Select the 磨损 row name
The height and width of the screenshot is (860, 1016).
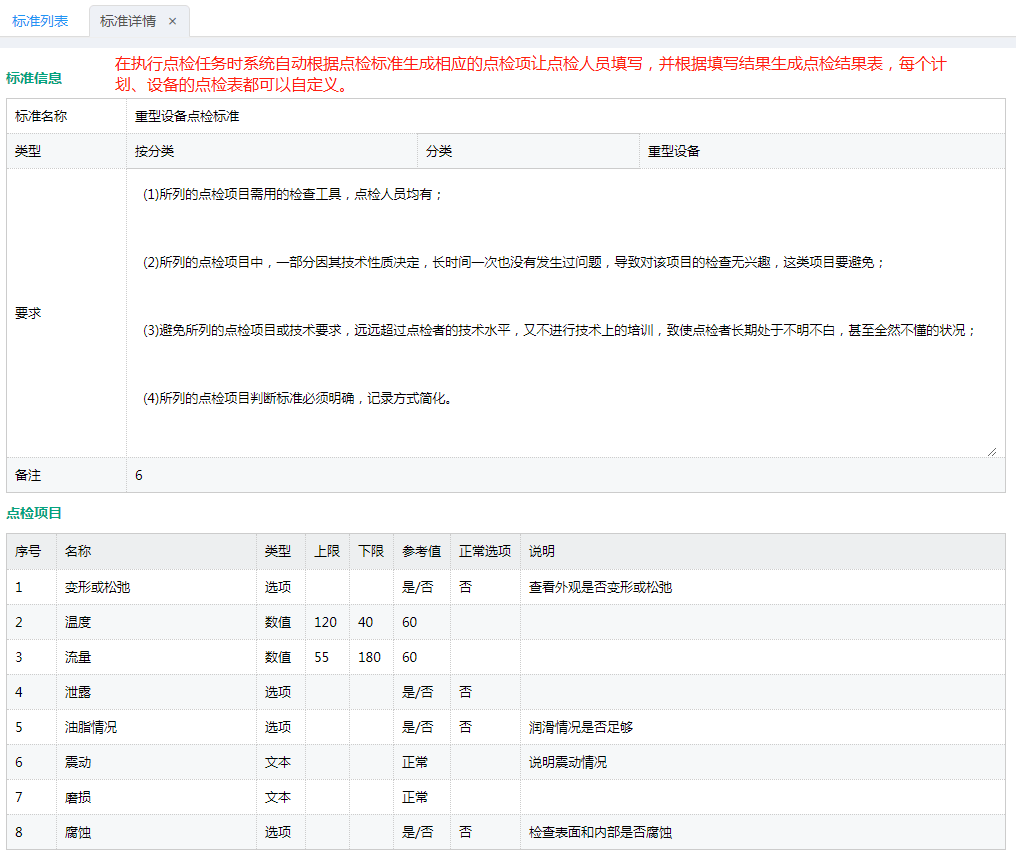pos(78,797)
